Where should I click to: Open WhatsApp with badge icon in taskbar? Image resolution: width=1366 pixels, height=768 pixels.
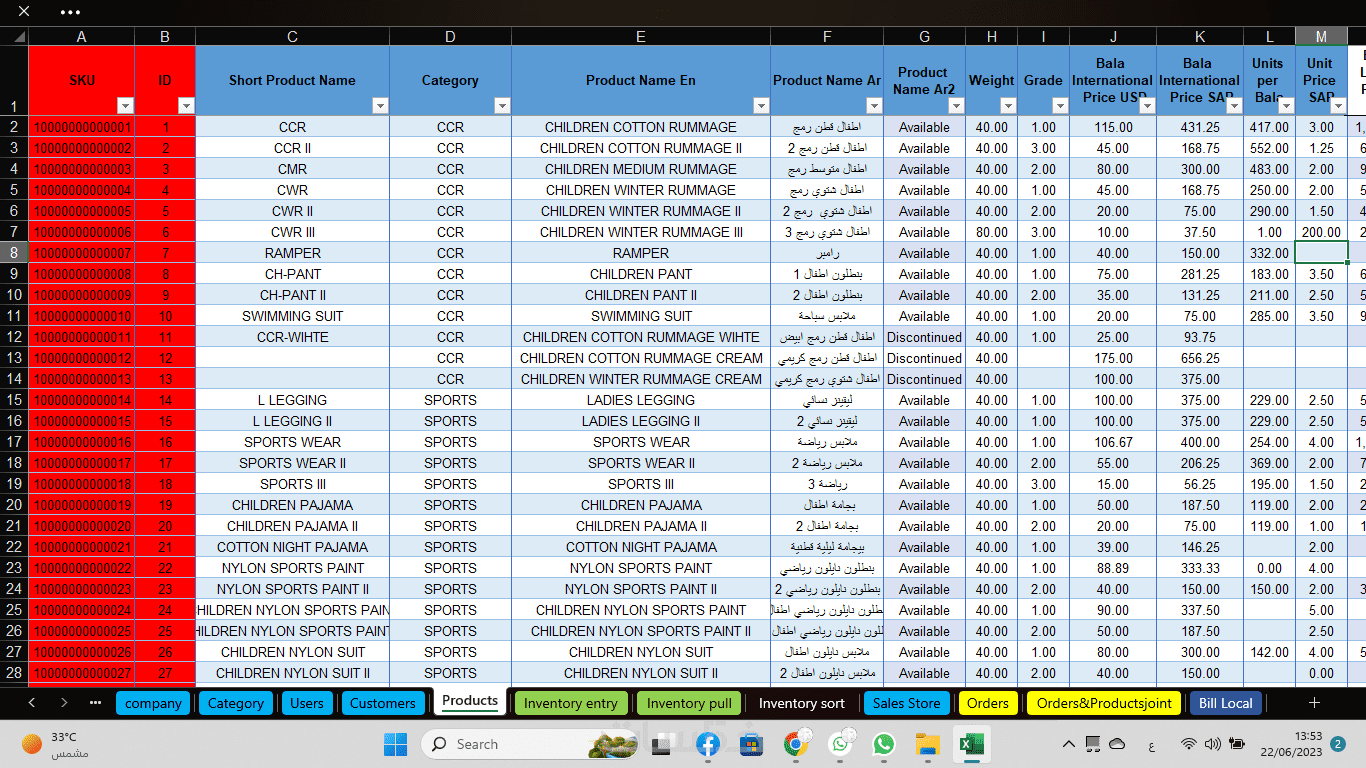pos(841,744)
